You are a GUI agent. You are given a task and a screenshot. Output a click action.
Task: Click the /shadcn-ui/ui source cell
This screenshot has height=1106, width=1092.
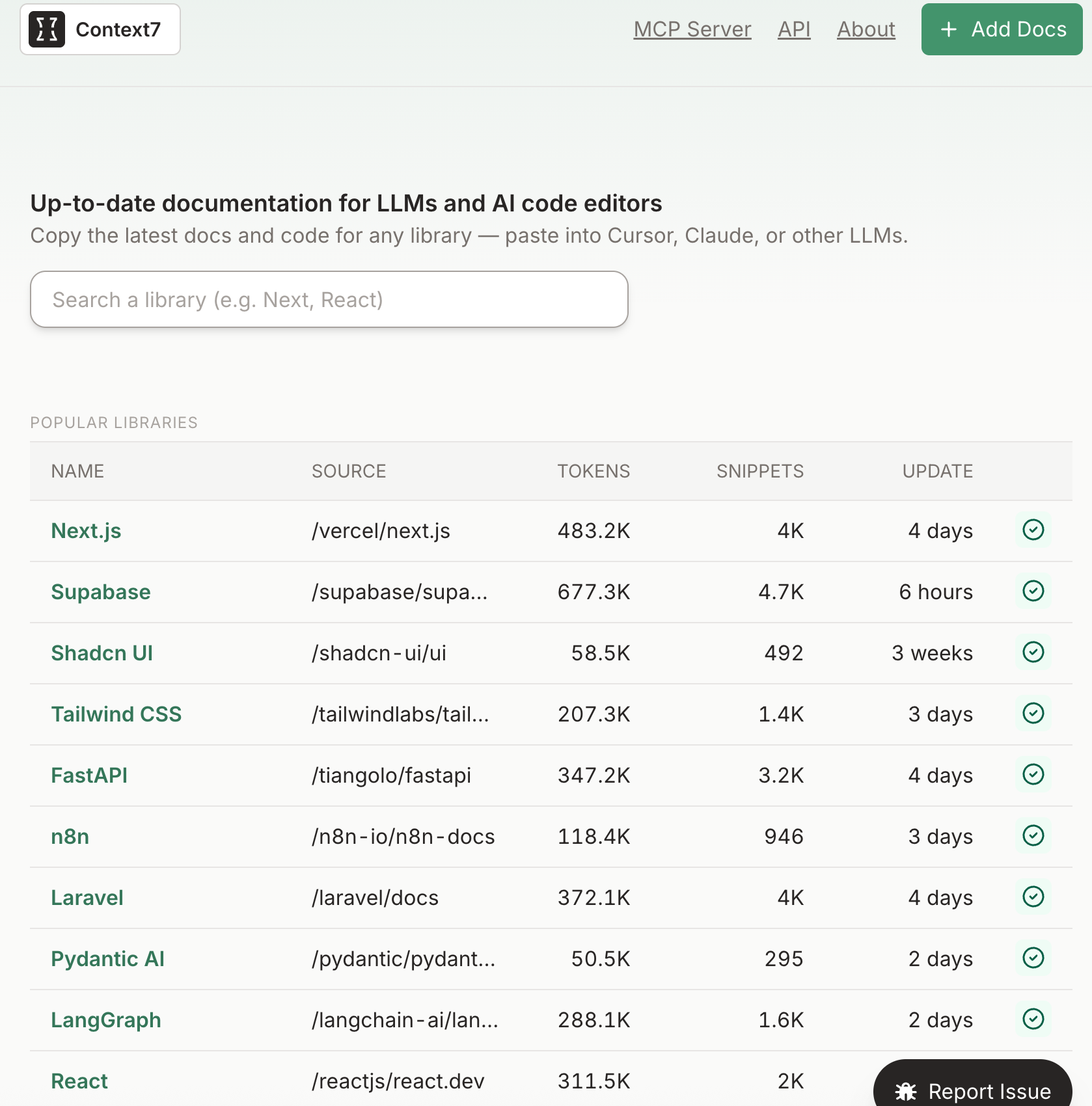(x=379, y=653)
